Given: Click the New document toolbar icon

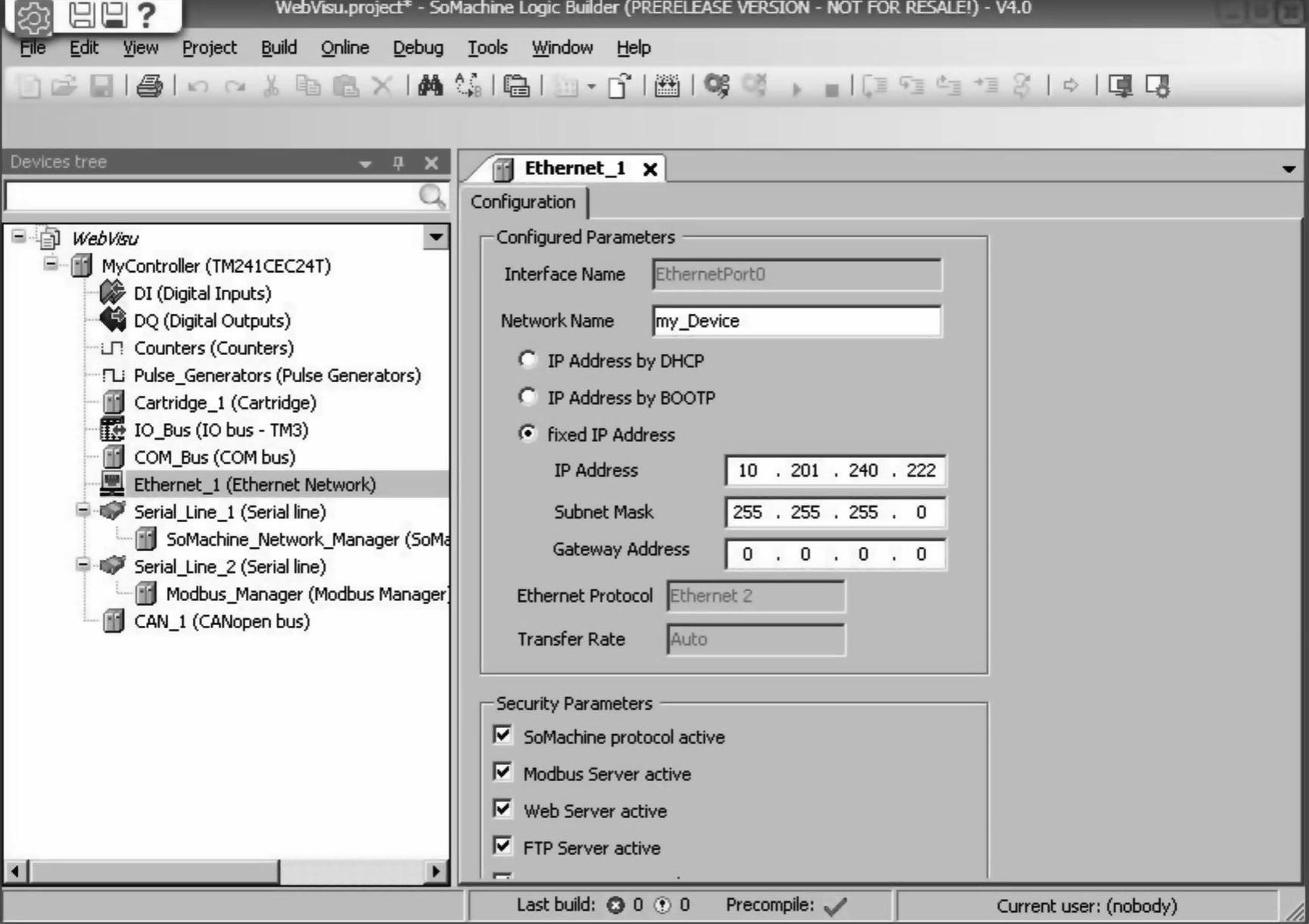Looking at the screenshot, I should pos(29,86).
